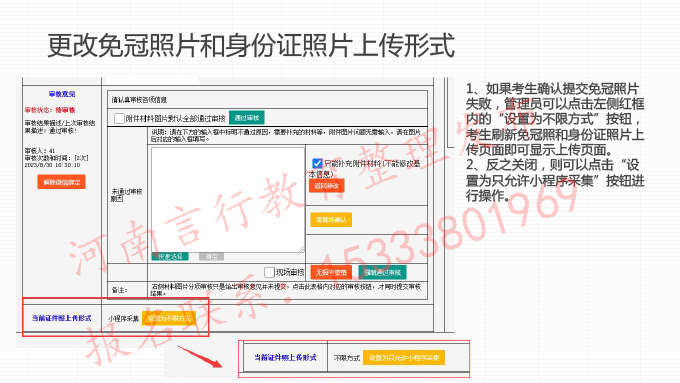Viewport: 680px width, 383px height.
Task: Click the 审核意见 blue heading
Action: pyautogui.click(x=62, y=94)
